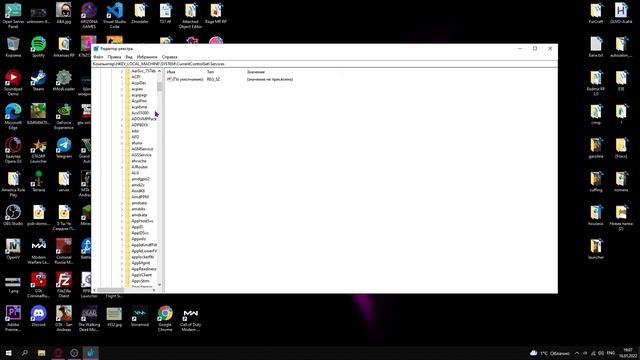
Task: Expand the ADOVMPPackage key arrow
Action: click(x=122, y=119)
